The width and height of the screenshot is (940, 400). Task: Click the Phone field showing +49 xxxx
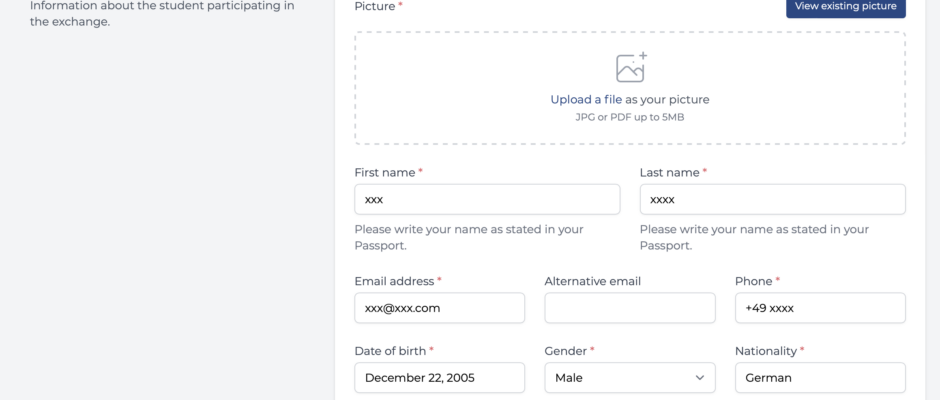(x=820, y=308)
